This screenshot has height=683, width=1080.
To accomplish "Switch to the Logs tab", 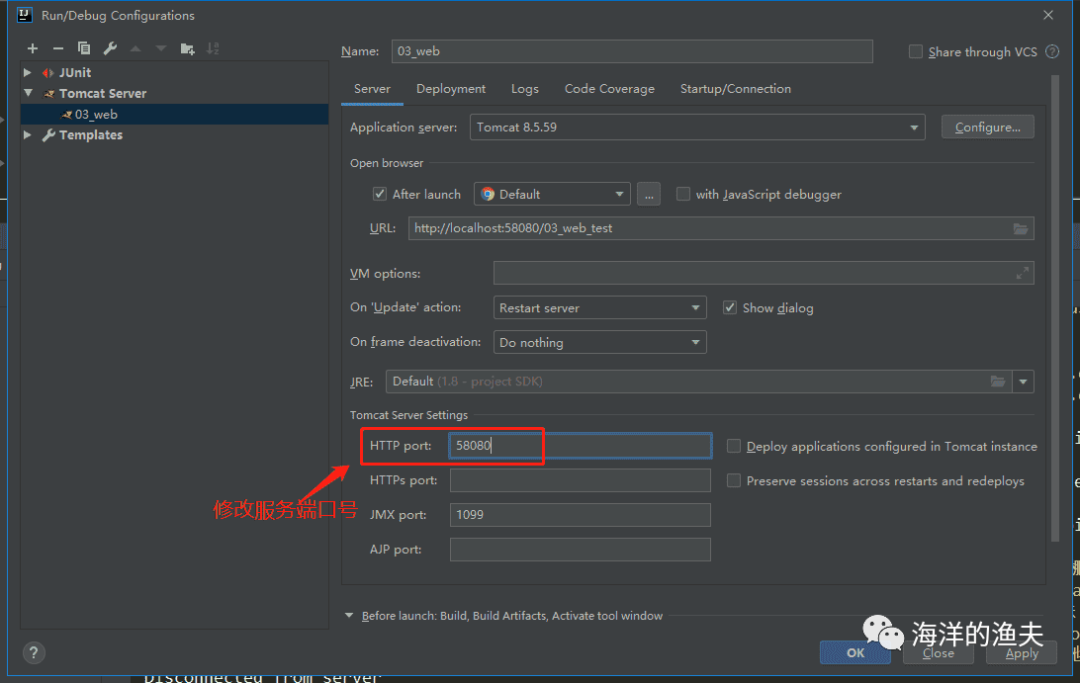I will 525,89.
